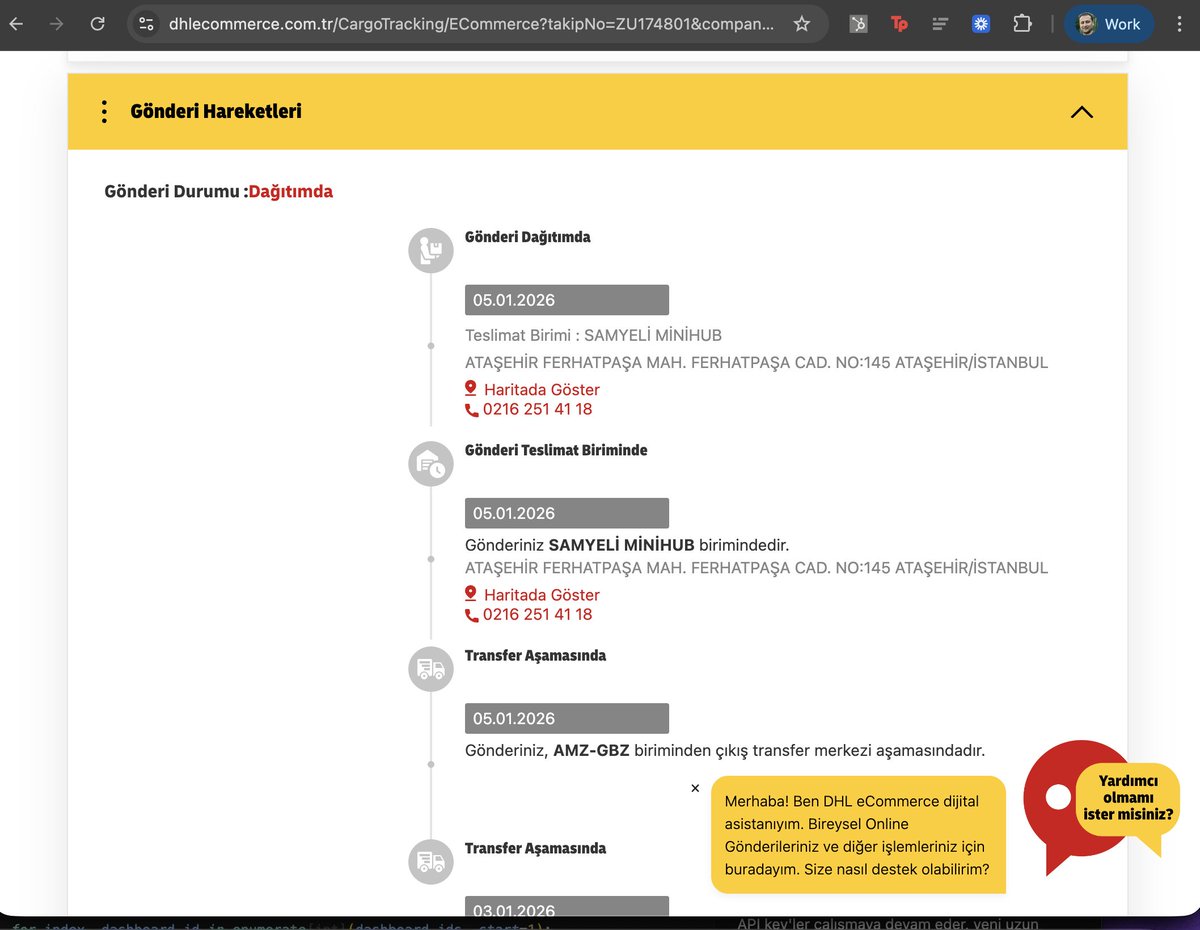Switch to the Work Chrome profile
The image size is (1200, 930).
click(x=1108, y=23)
